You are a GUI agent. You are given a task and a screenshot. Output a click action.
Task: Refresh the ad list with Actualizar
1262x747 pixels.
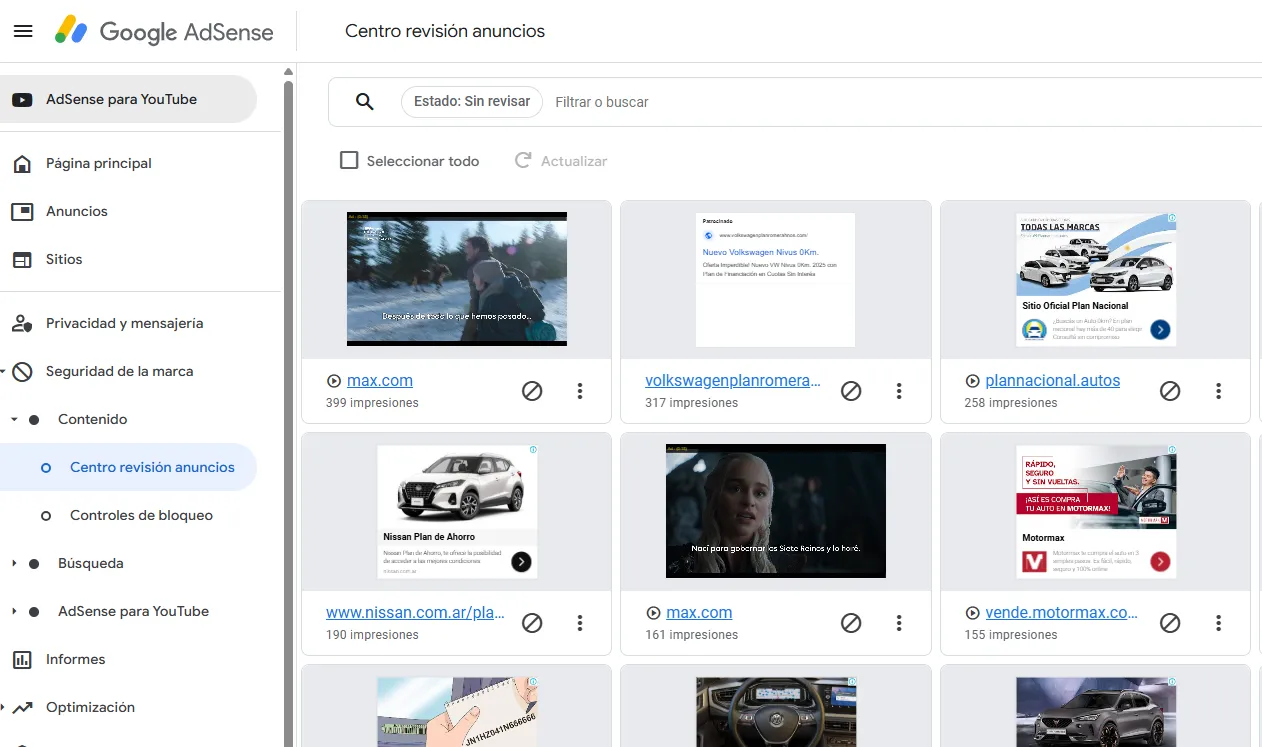[560, 160]
